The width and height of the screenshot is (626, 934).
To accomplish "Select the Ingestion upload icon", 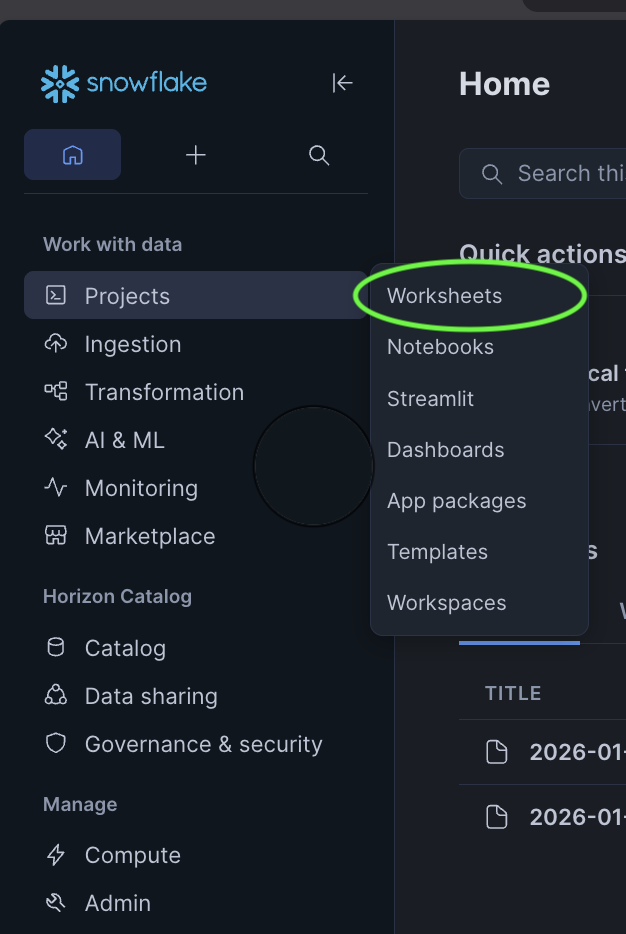I will pyautogui.click(x=54, y=344).
